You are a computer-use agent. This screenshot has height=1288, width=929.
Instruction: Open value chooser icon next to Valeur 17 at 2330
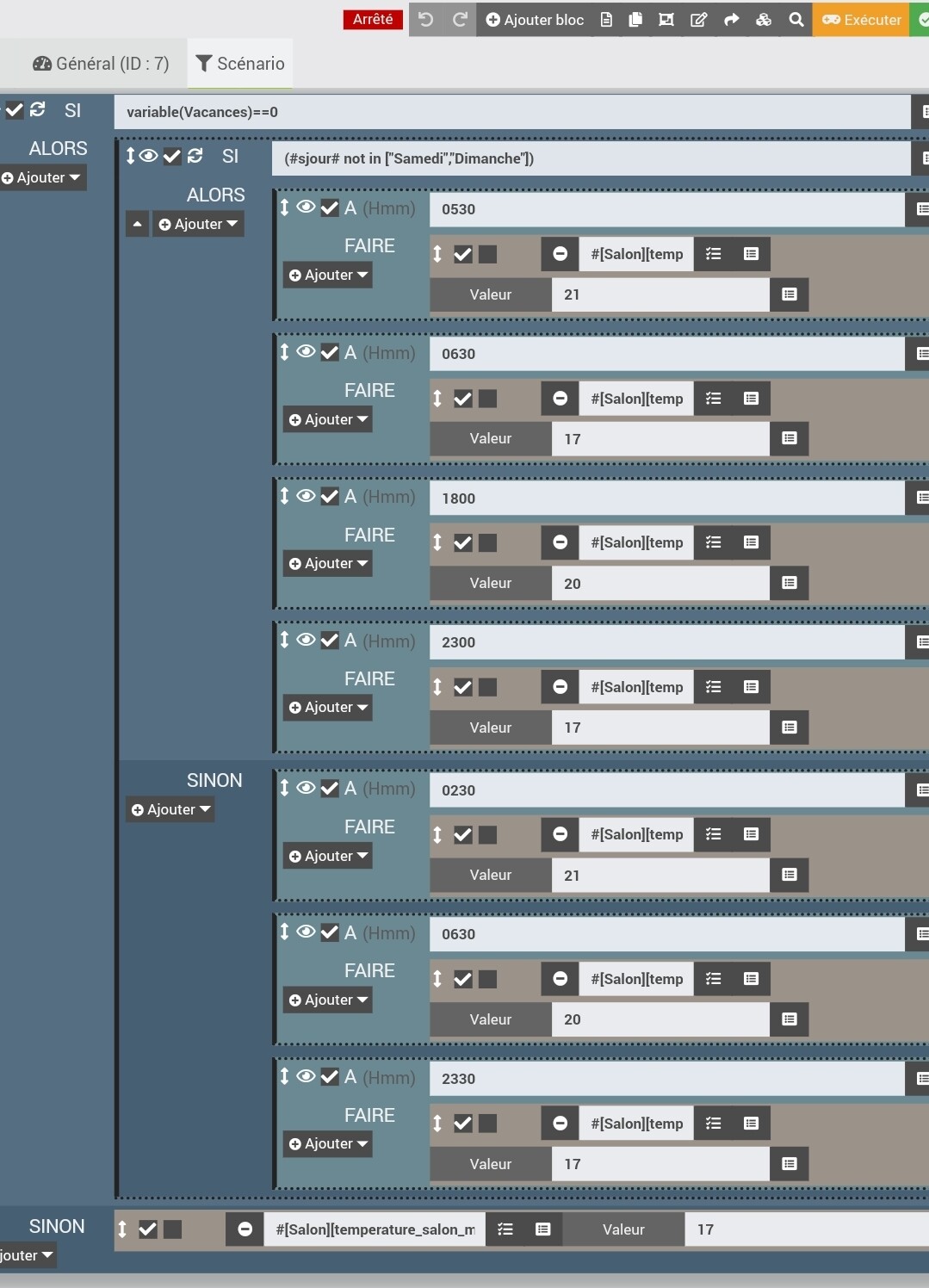click(x=789, y=1164)
